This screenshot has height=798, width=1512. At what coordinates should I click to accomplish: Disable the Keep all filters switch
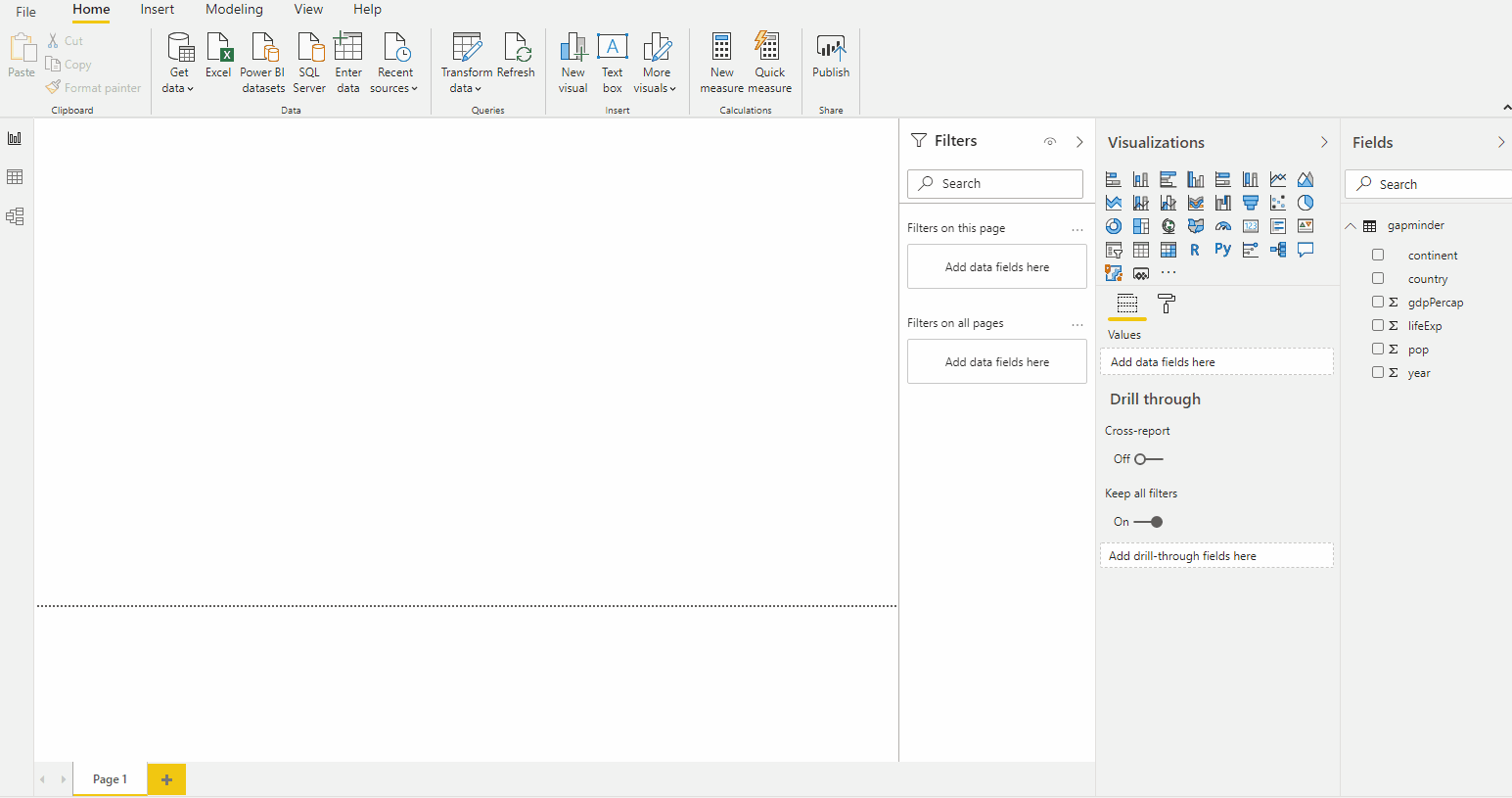pos(1148,522)
